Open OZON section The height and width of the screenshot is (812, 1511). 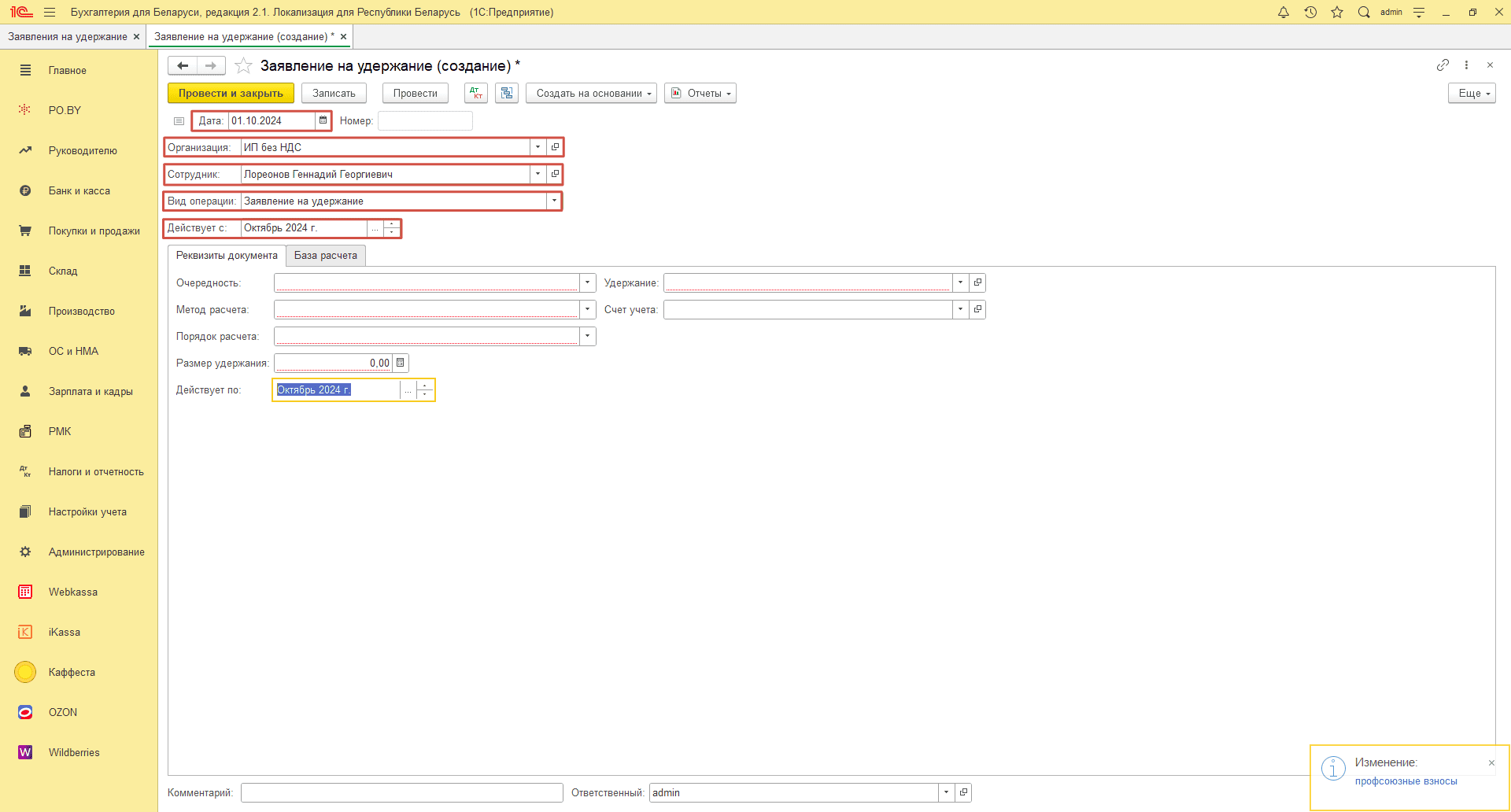tap(79, 712)
